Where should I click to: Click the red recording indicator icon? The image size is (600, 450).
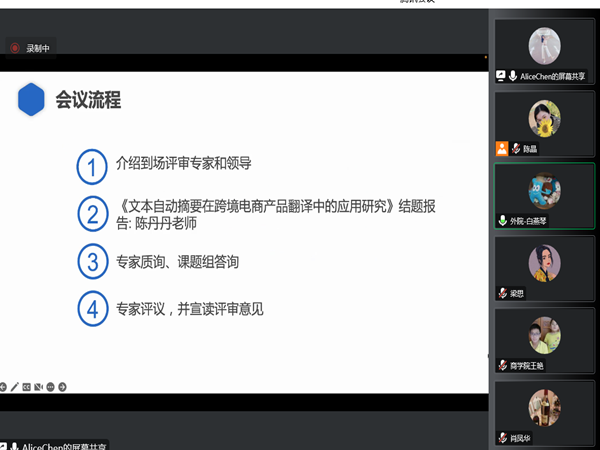[x=15, y=48]
